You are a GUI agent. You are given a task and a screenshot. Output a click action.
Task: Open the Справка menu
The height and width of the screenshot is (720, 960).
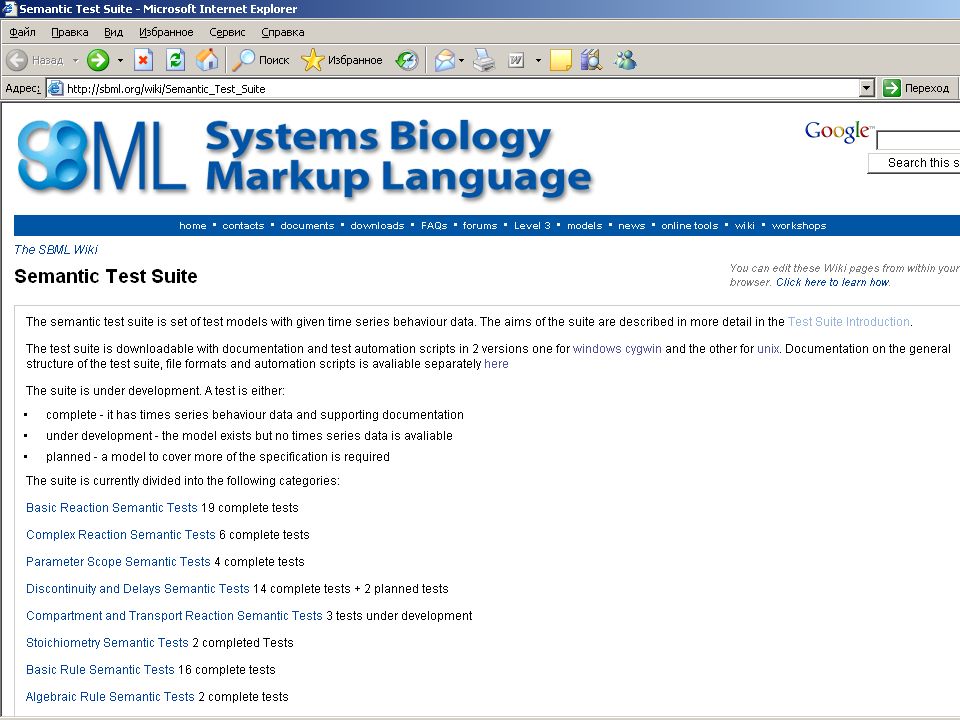click(x=282, y=32)
